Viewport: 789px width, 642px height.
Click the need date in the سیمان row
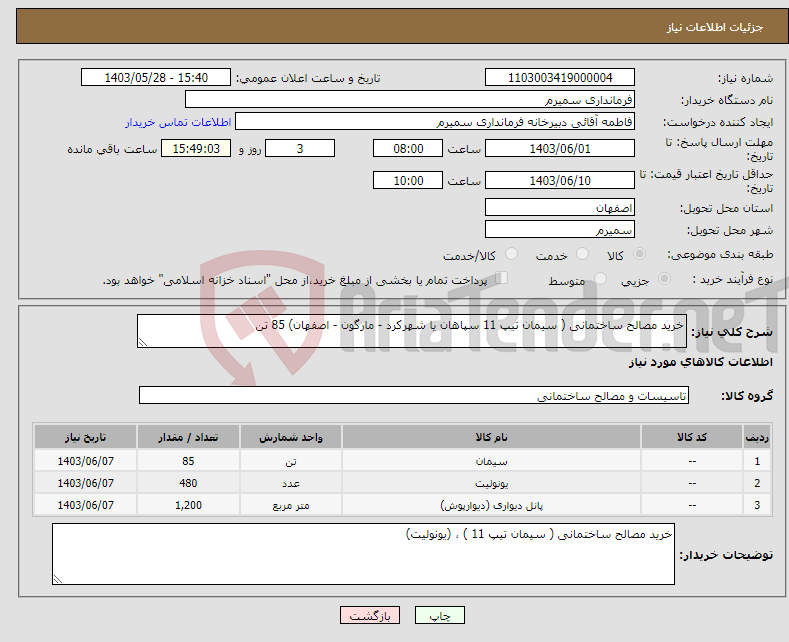pos(86,461)
